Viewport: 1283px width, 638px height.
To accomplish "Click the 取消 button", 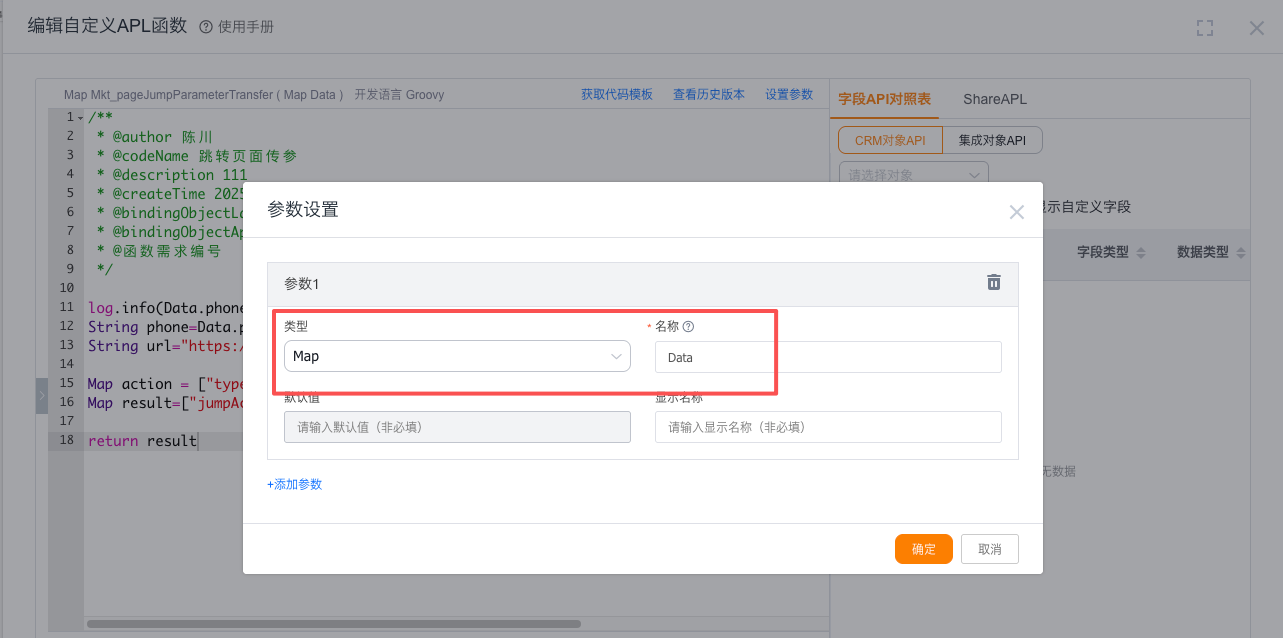I will [989, 549].
